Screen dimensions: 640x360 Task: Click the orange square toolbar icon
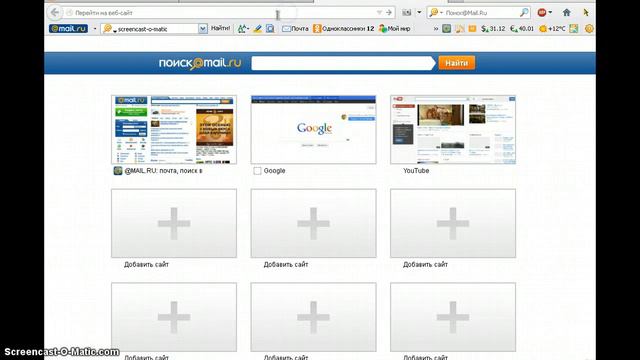(472, 29)
